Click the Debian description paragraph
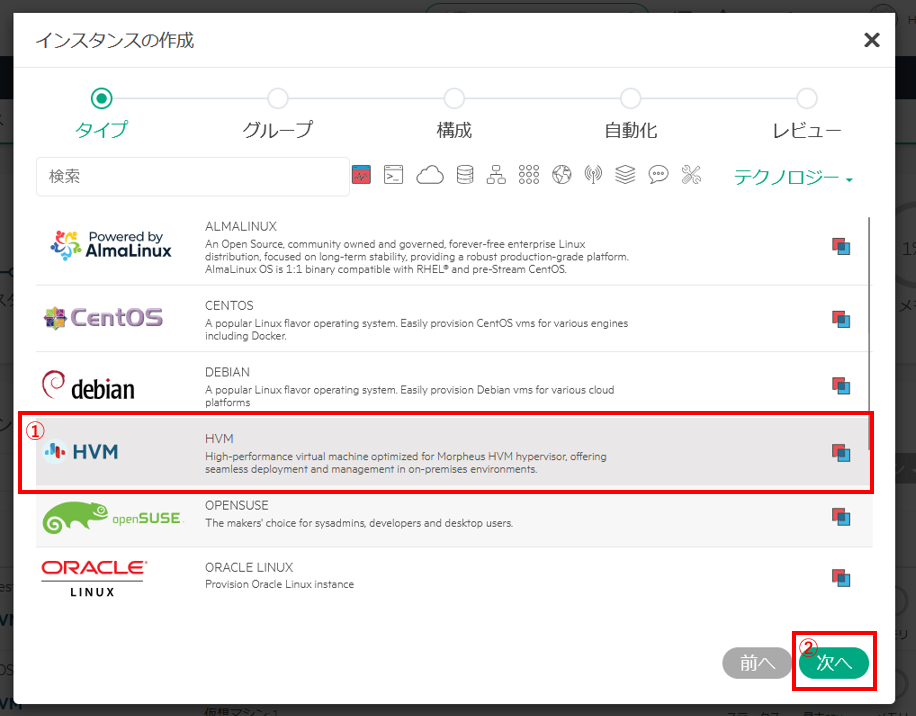This screenshot has width=916, height=716. coord(410,397)
